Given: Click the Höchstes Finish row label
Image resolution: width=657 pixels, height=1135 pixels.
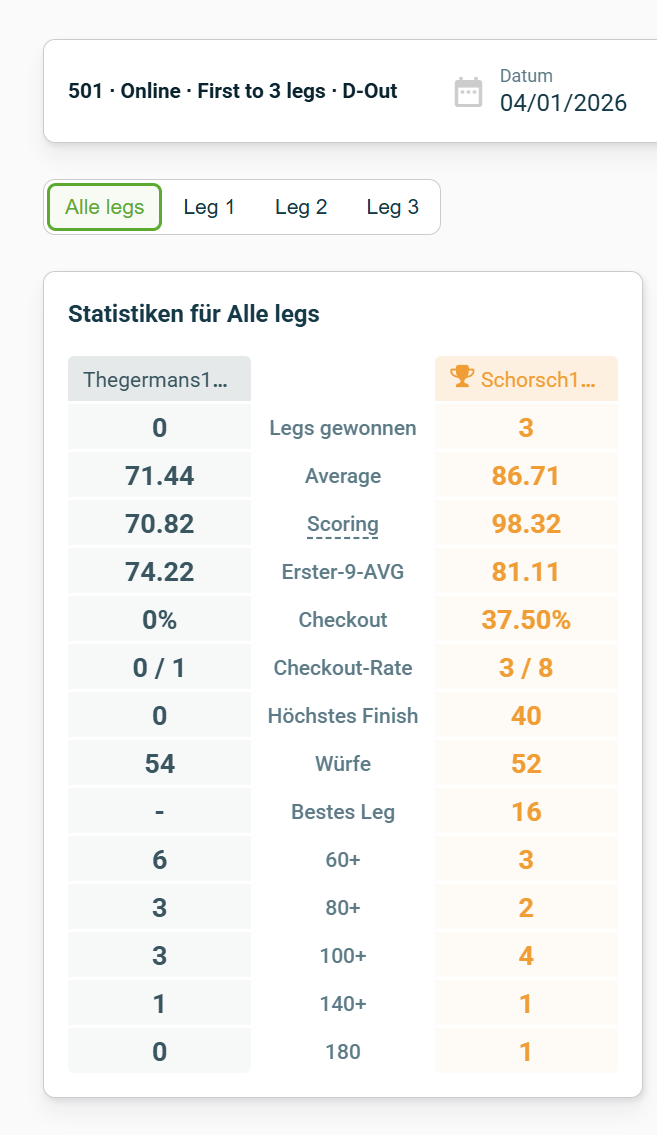Looking at the screenshot, I should [343, 715].
